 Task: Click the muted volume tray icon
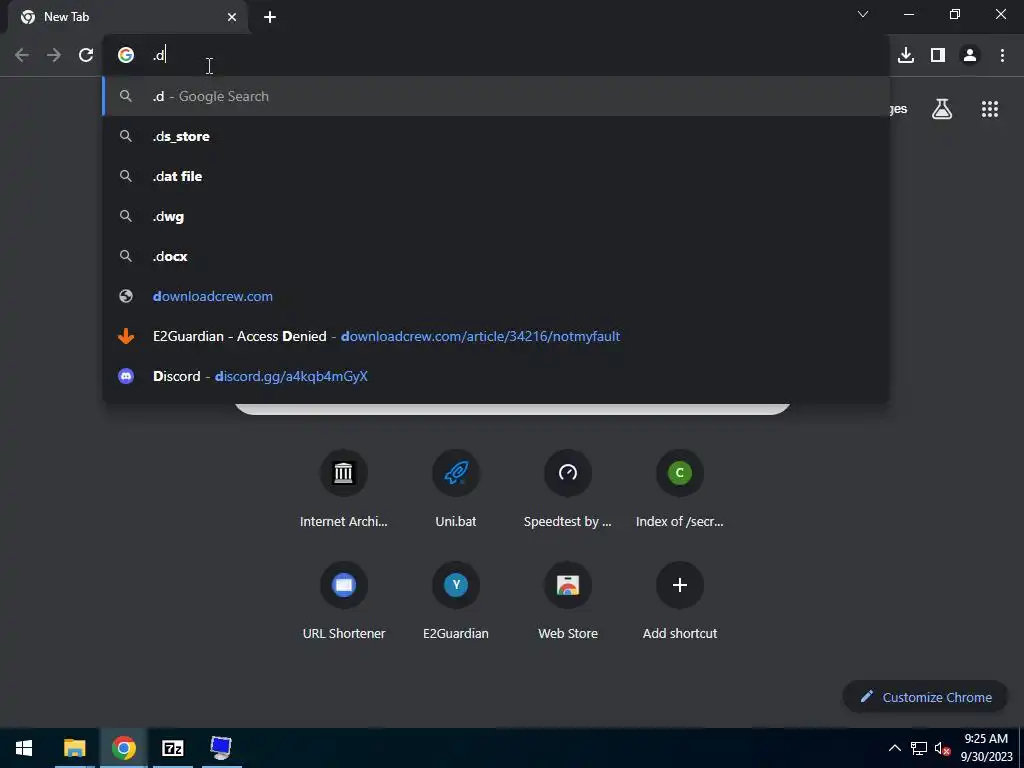point(942,748)
